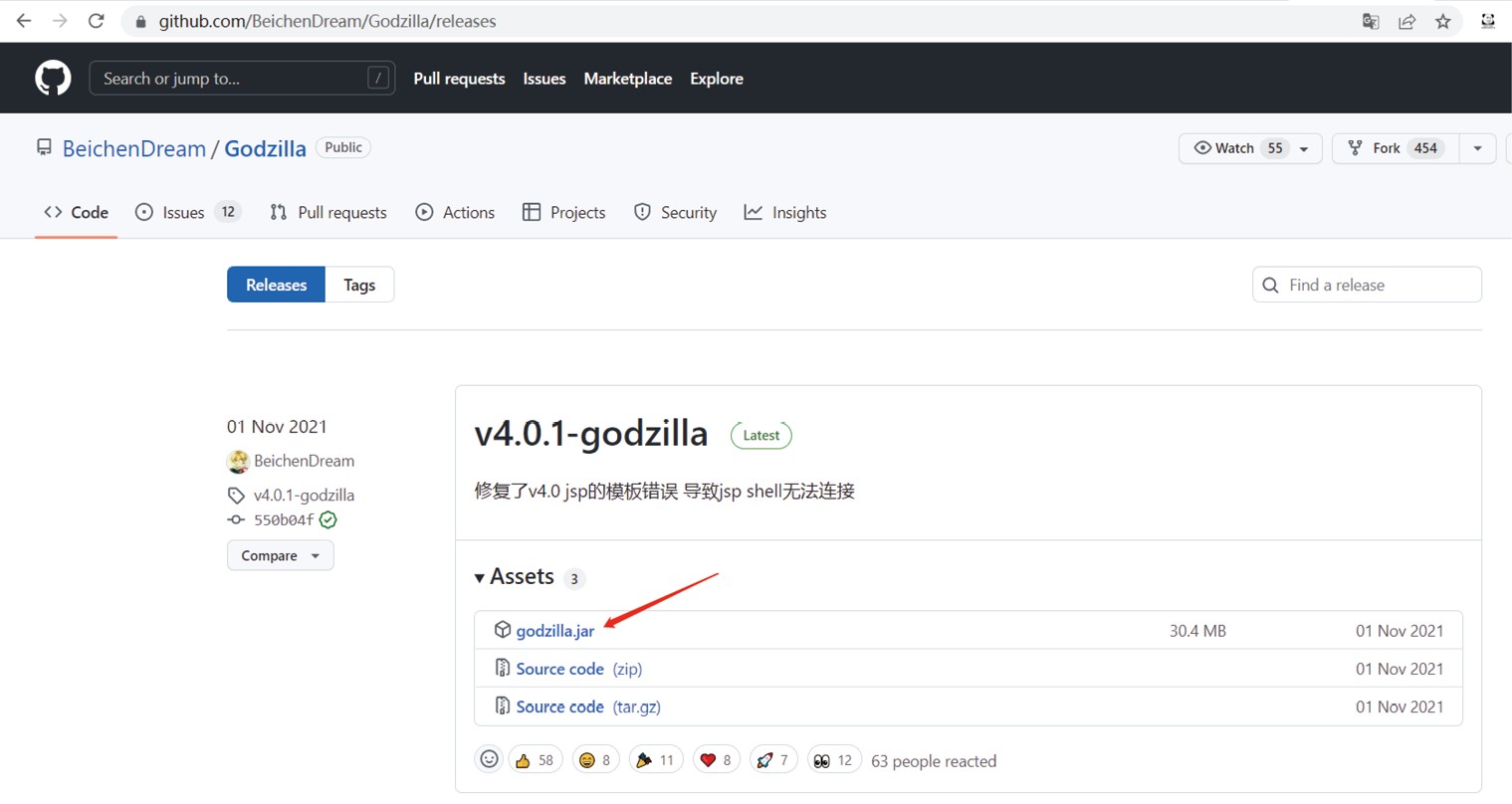Open the Insights tab
This screenshot has height=804, width=1512.
click(785, 212)
